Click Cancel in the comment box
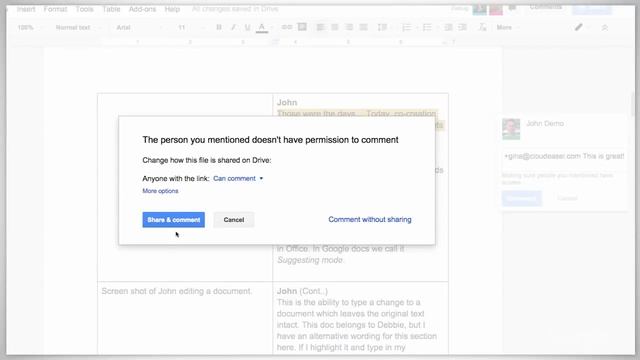The image size is (640, 360). tap(567, 198)
